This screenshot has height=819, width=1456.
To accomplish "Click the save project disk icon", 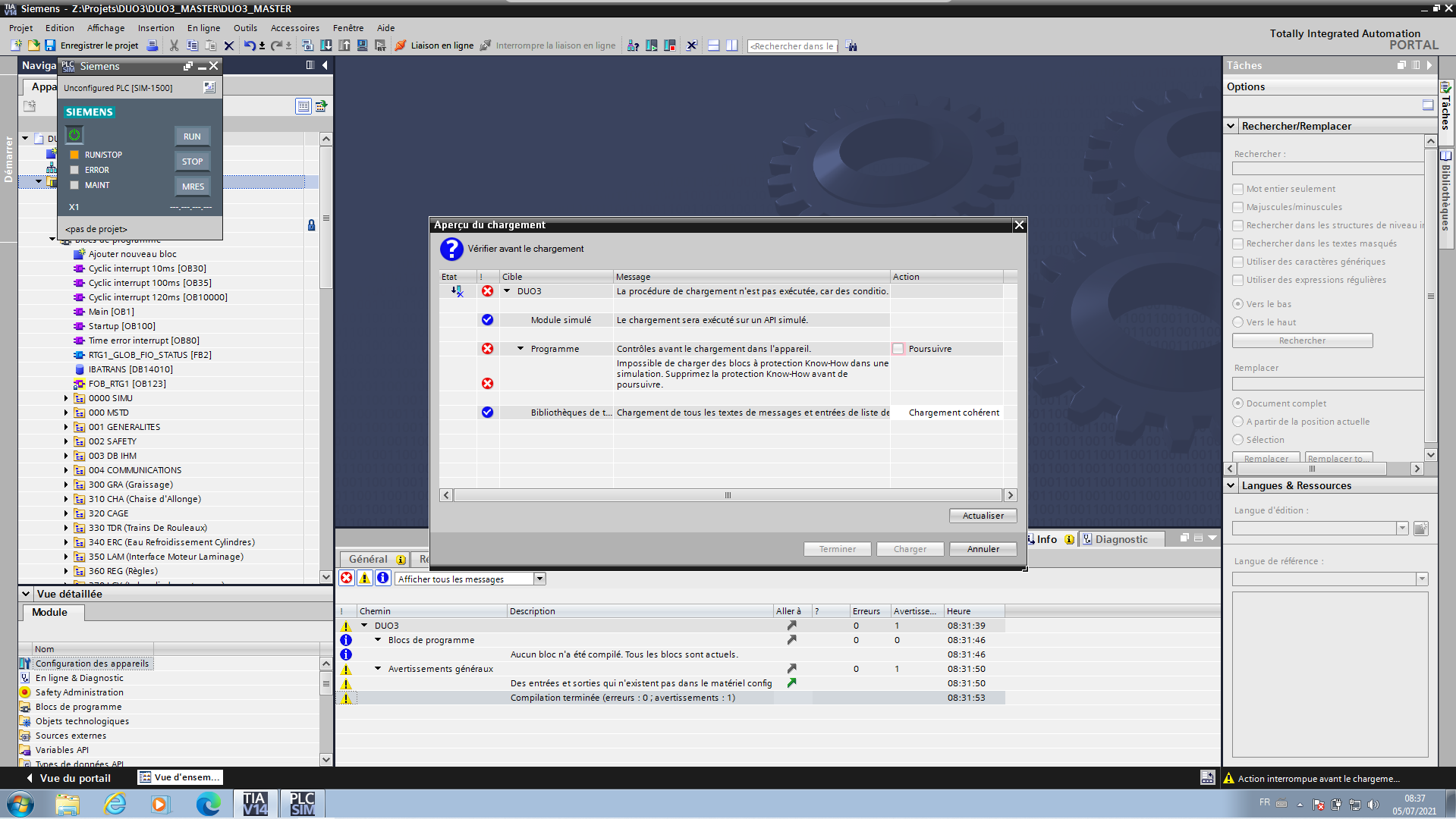I will point(50,45).
